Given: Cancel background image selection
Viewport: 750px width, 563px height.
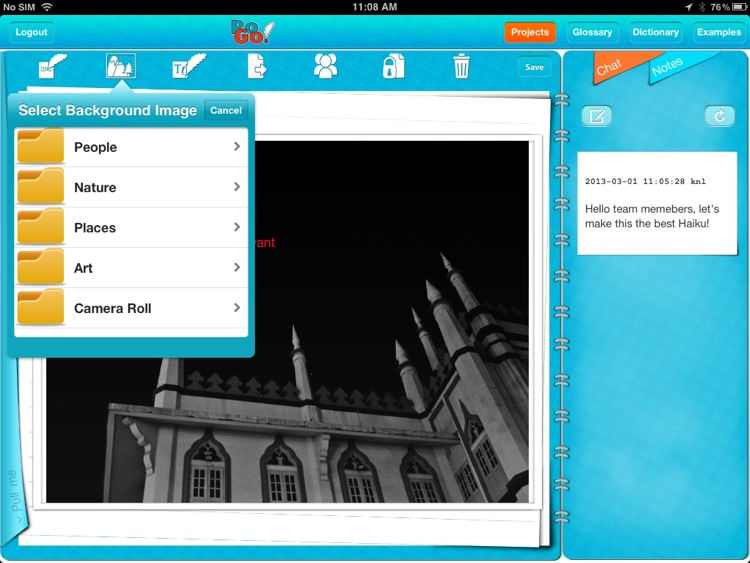Looking at the screenshot, I should [x=226, y=111].
